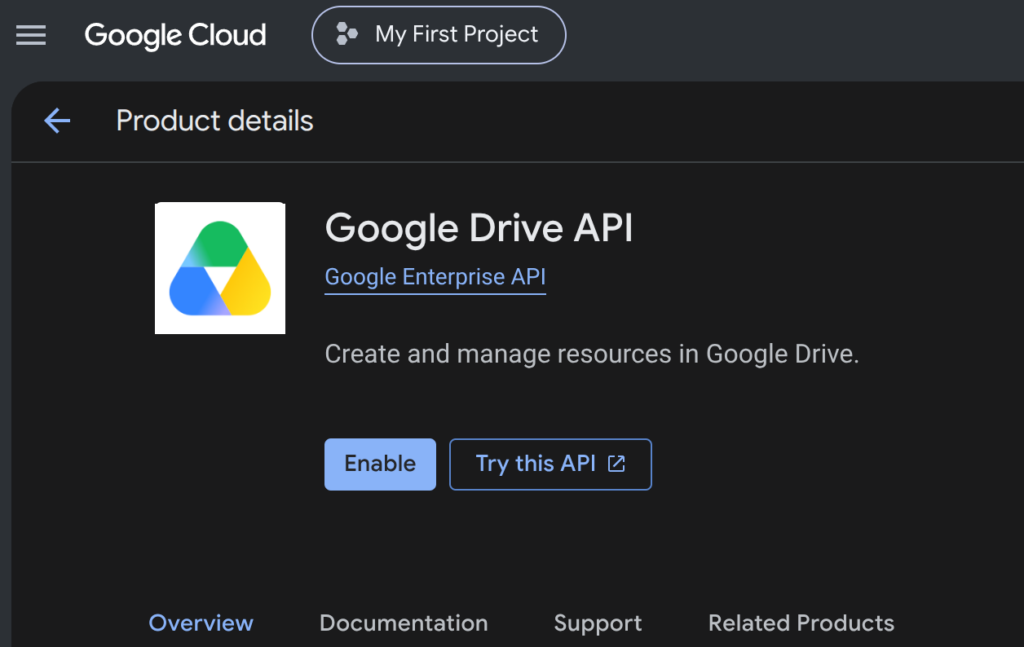Viewport: 1024px width, 647px height.
Task: Go back using the blue arrow
Action: pos(57,121)
